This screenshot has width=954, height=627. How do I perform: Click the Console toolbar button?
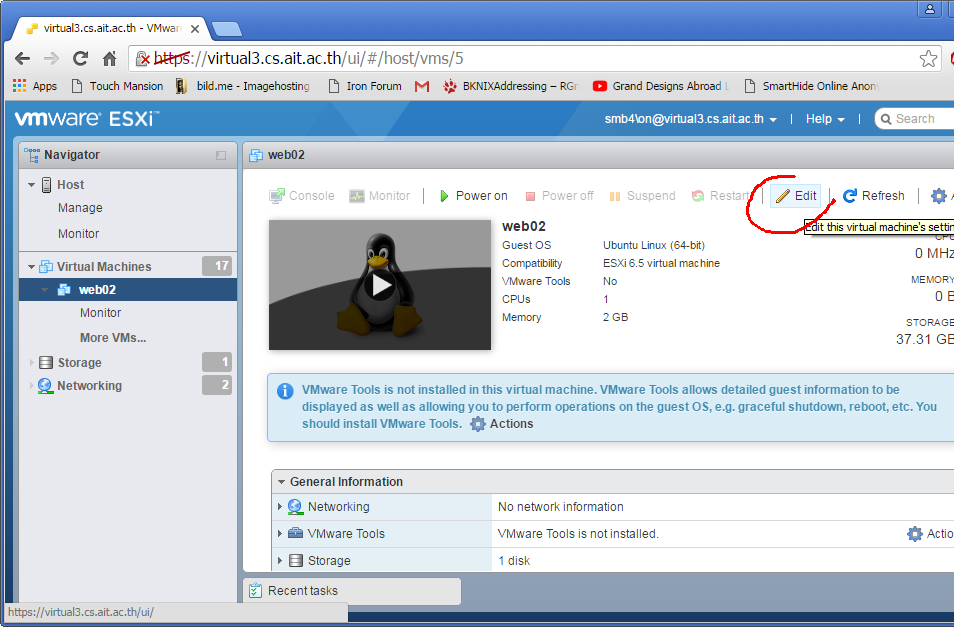click(302, 196)
